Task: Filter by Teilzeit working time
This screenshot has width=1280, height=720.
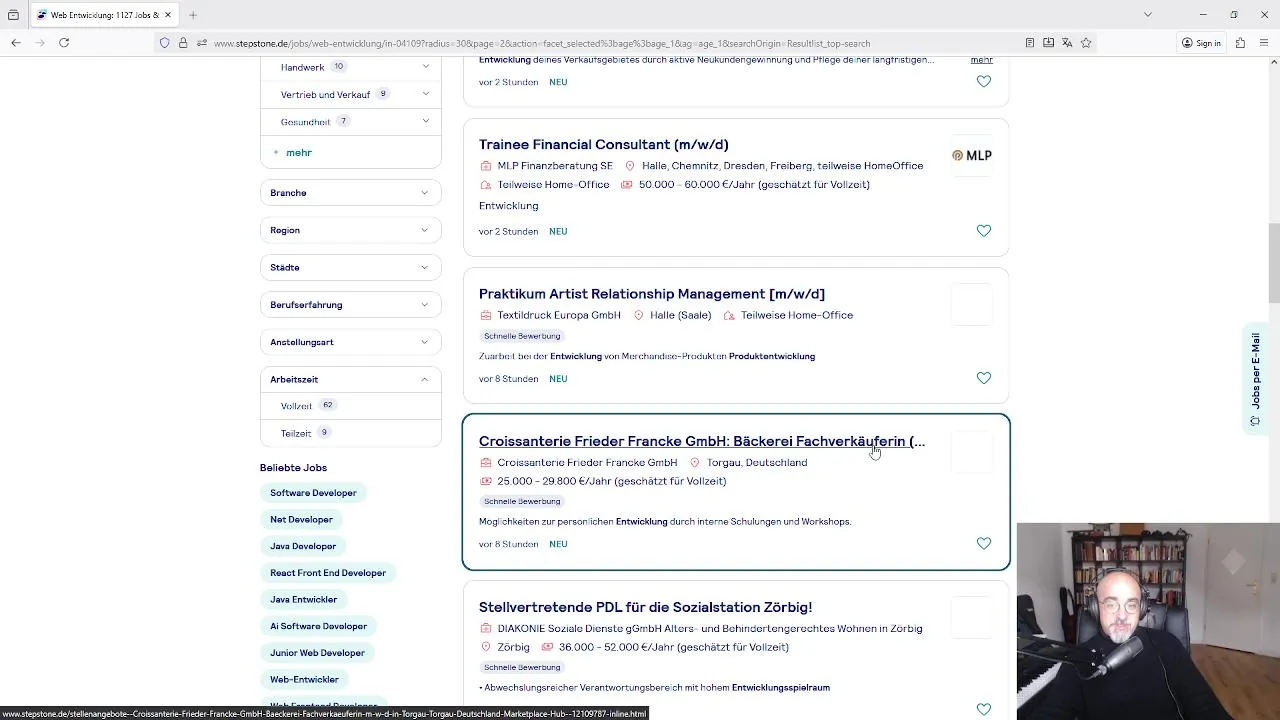Action: click(295, 433)
